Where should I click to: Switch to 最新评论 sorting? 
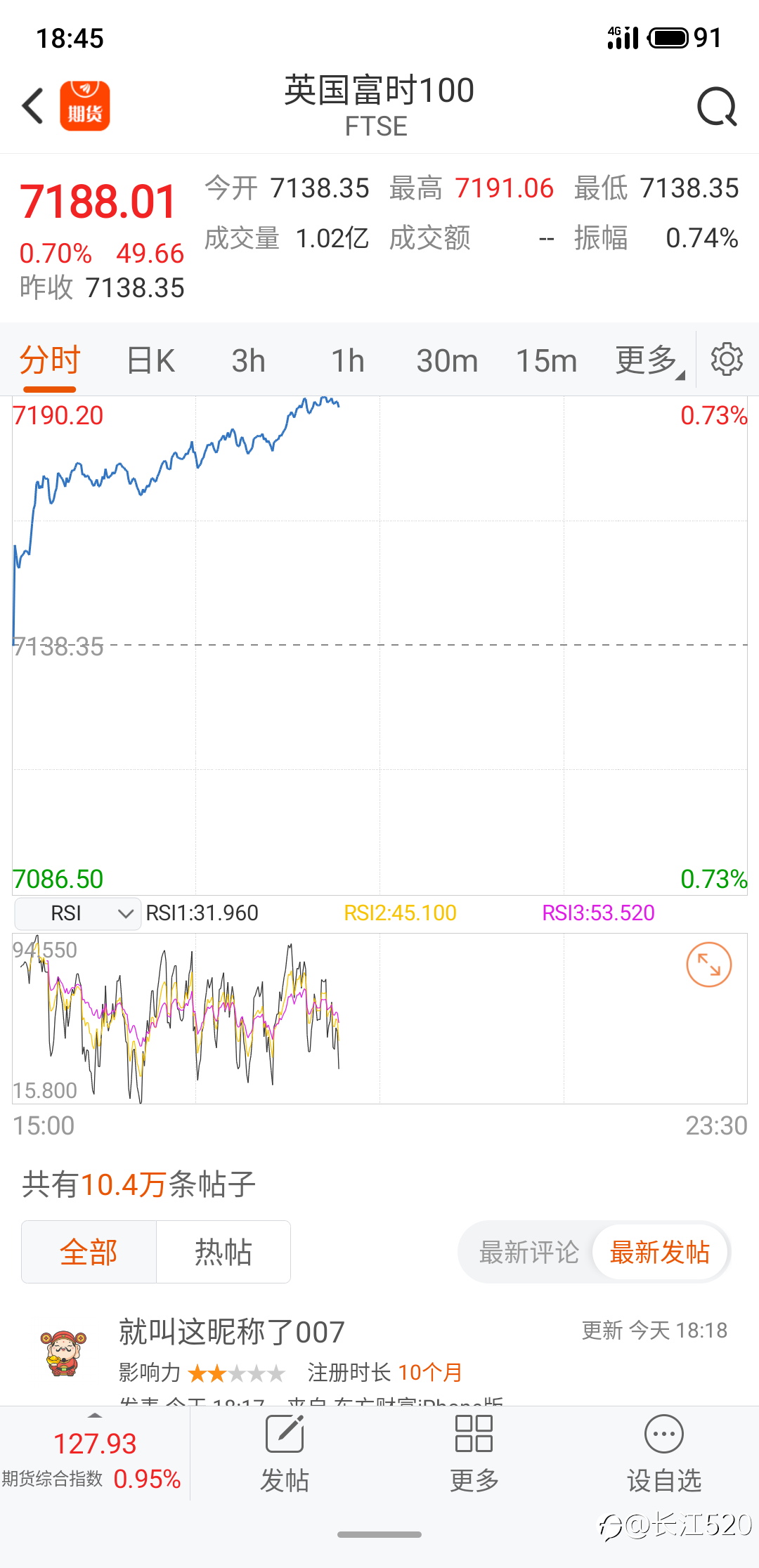tap(528, 1253)
